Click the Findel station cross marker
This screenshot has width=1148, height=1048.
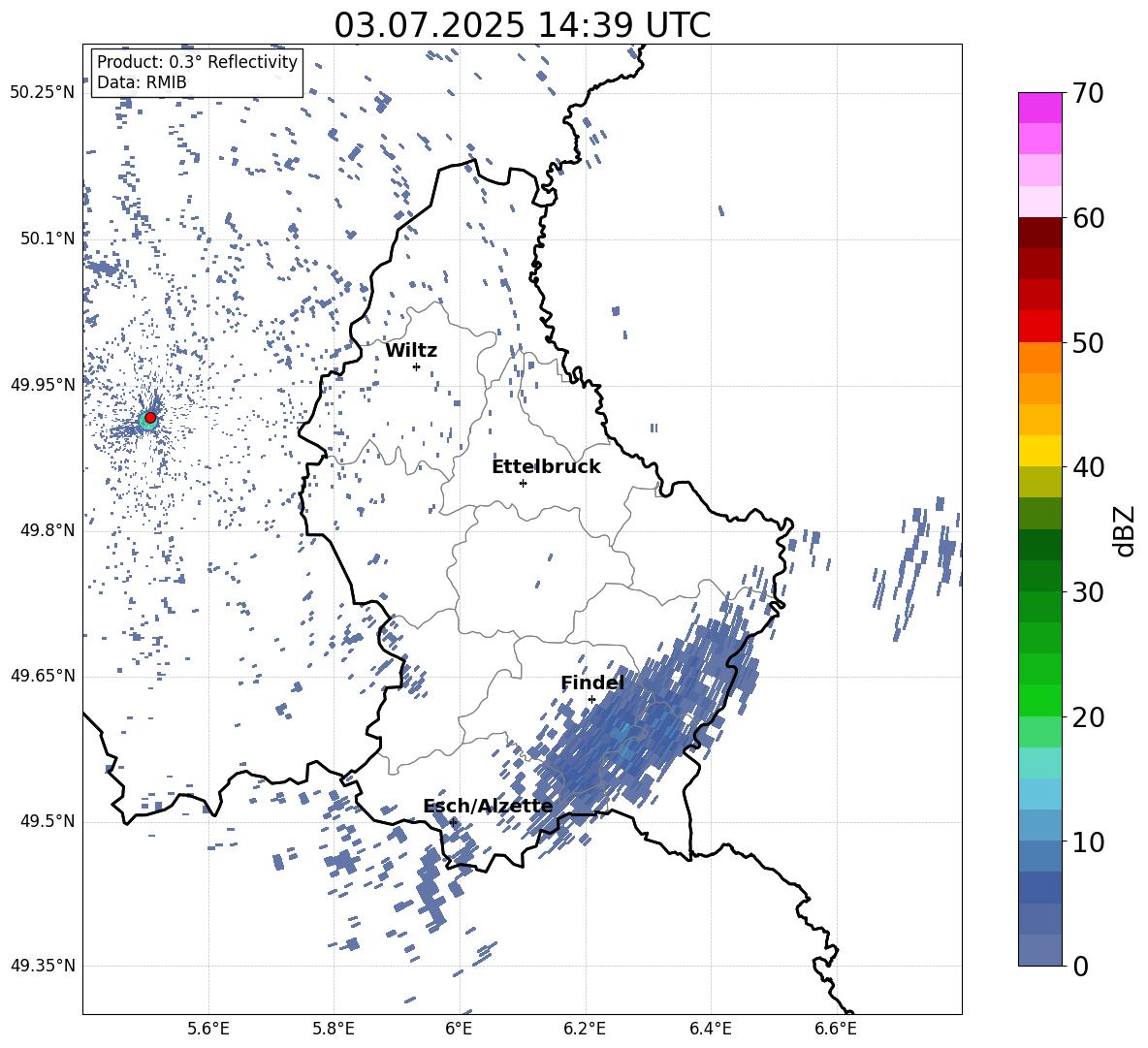(591, 700)
